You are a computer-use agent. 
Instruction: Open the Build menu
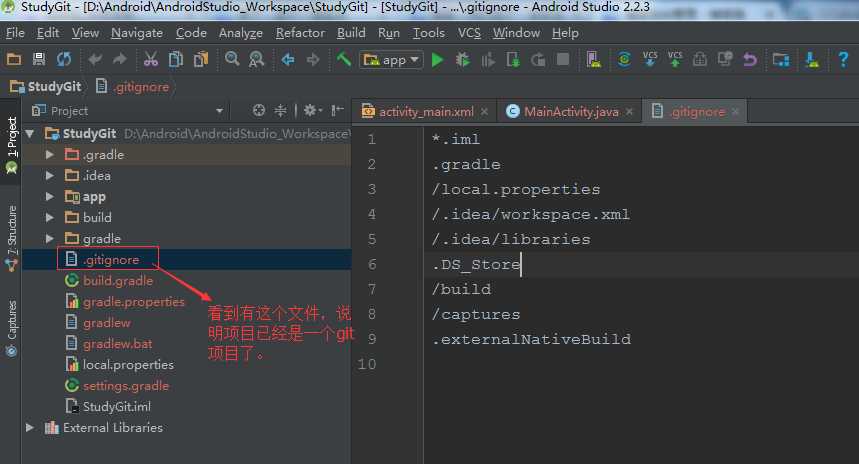[x=351, y=33]
